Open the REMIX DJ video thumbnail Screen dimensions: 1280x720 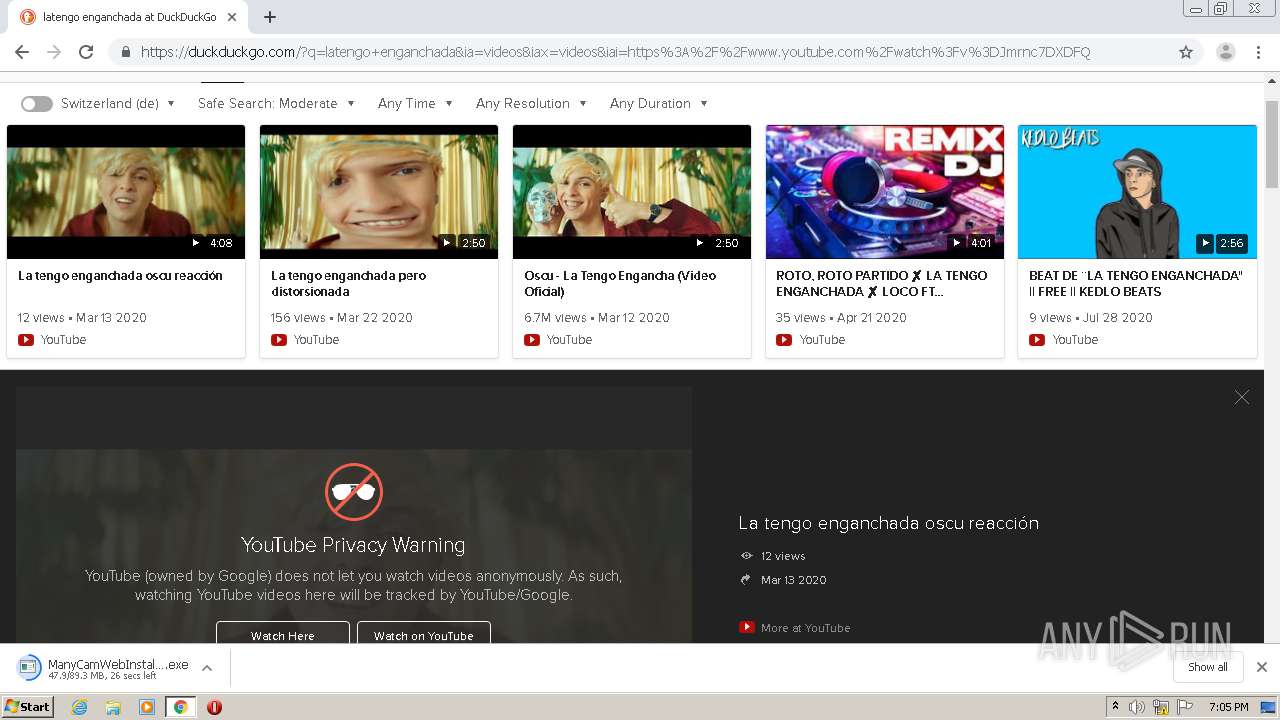(885, 192)
